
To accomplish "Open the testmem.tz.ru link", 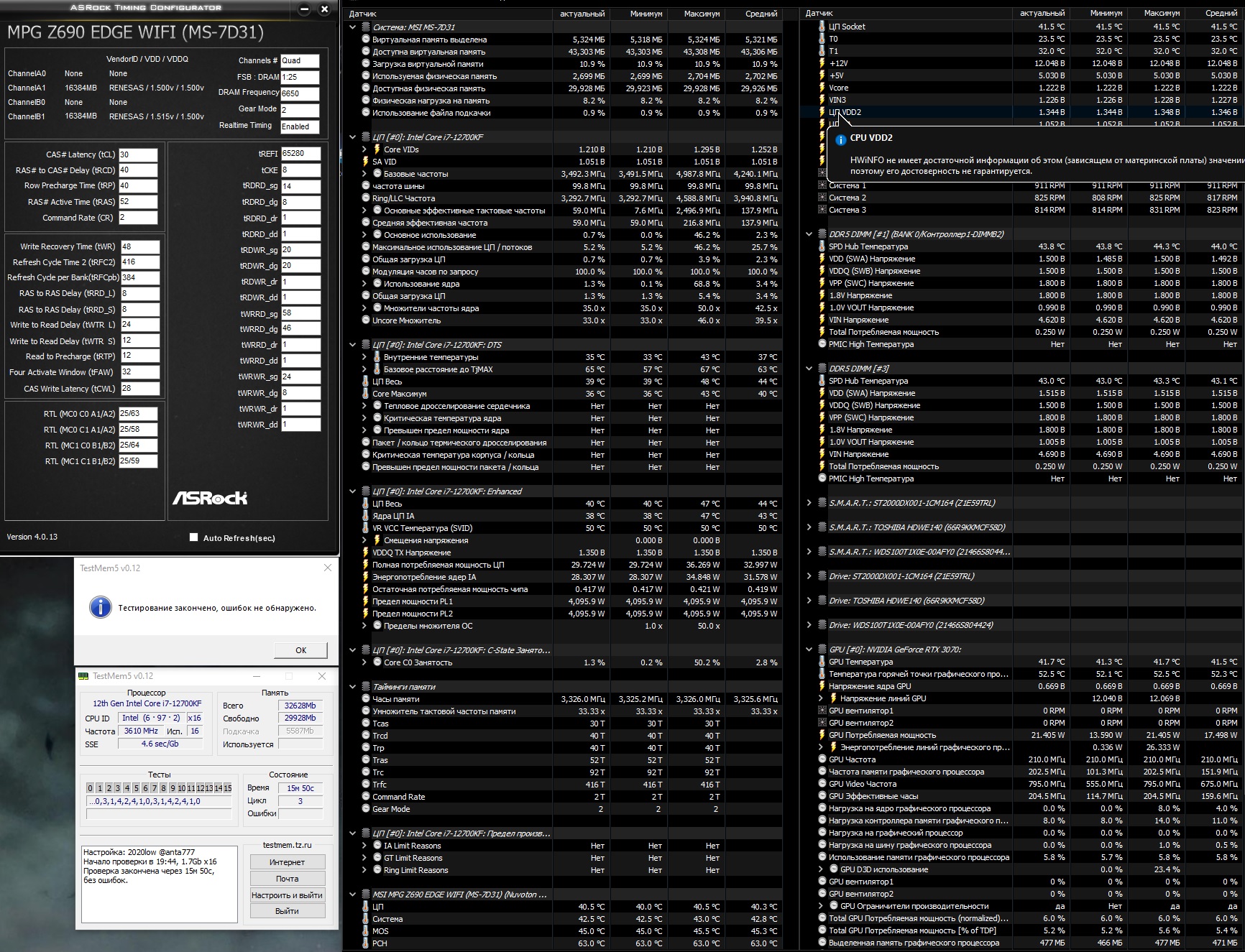I will click(287, 845).
